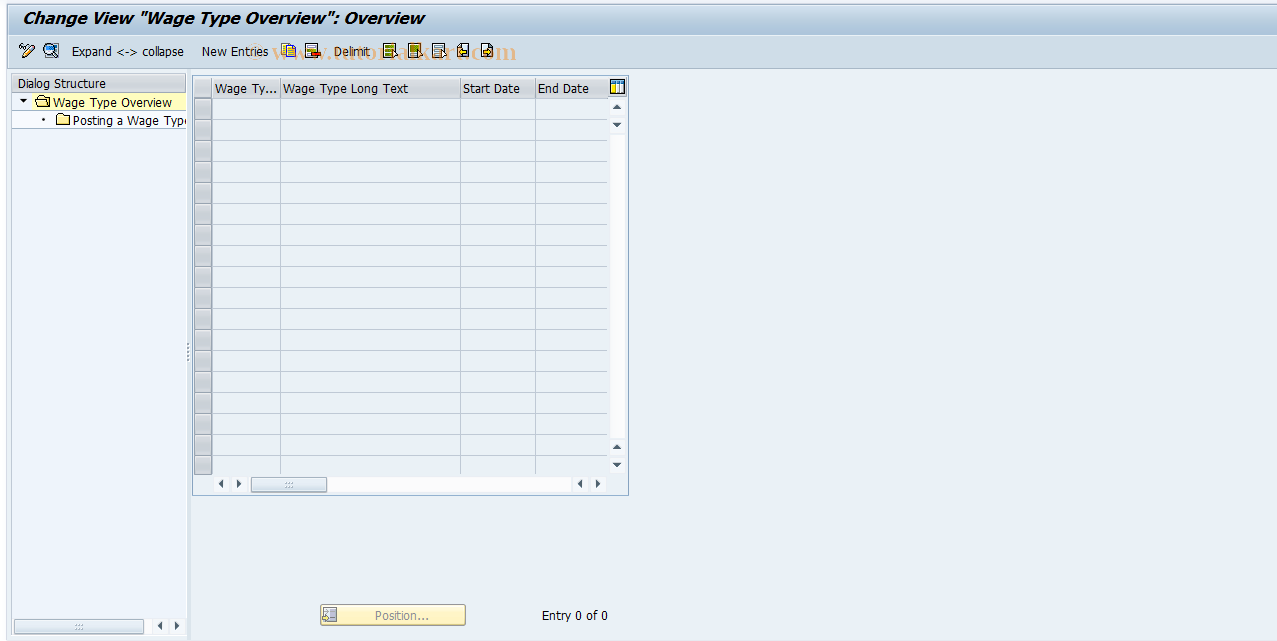The image size is (1277, 641).
Task: Click the Position... button
Action: 393,615
